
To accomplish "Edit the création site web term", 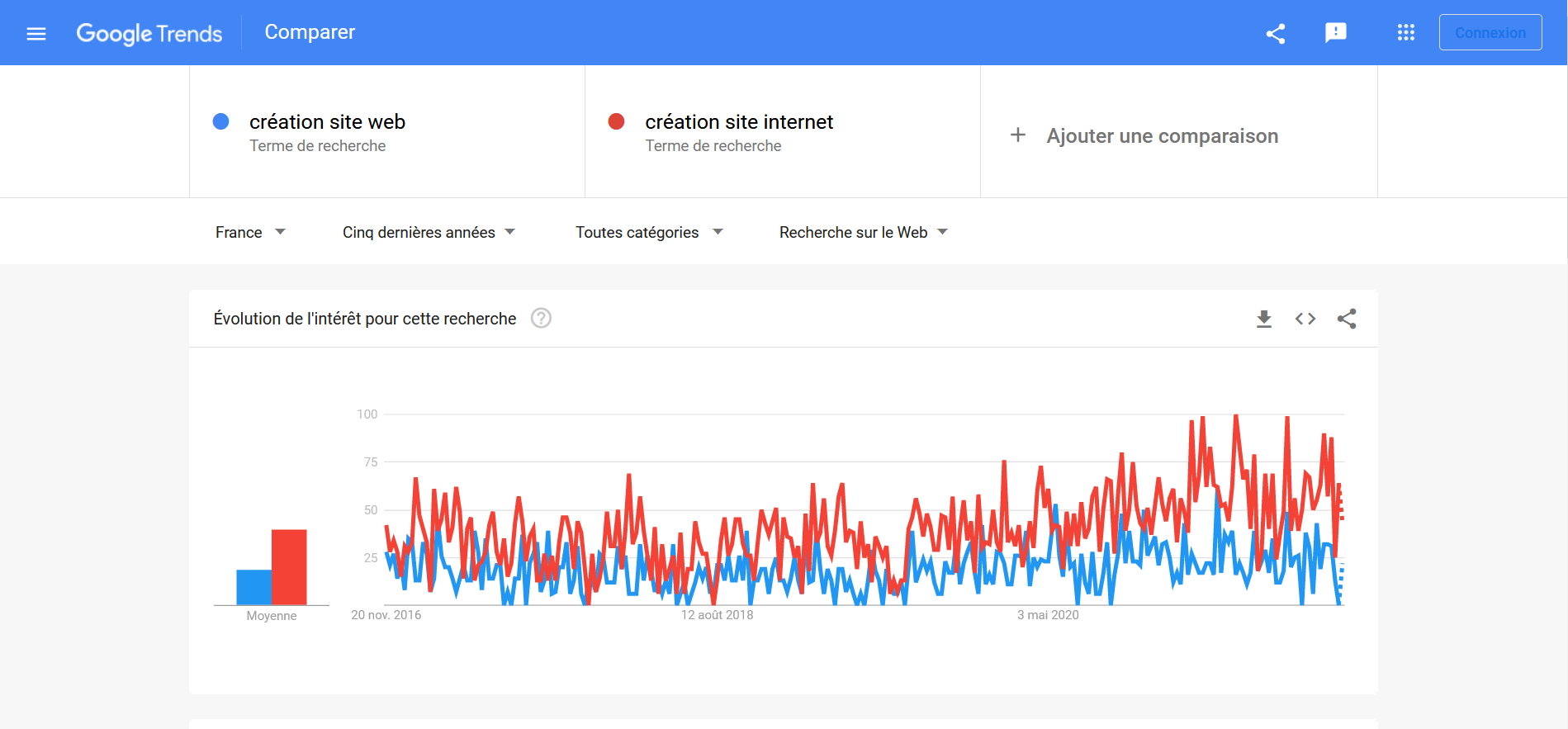I will click(x=327, y=122).
